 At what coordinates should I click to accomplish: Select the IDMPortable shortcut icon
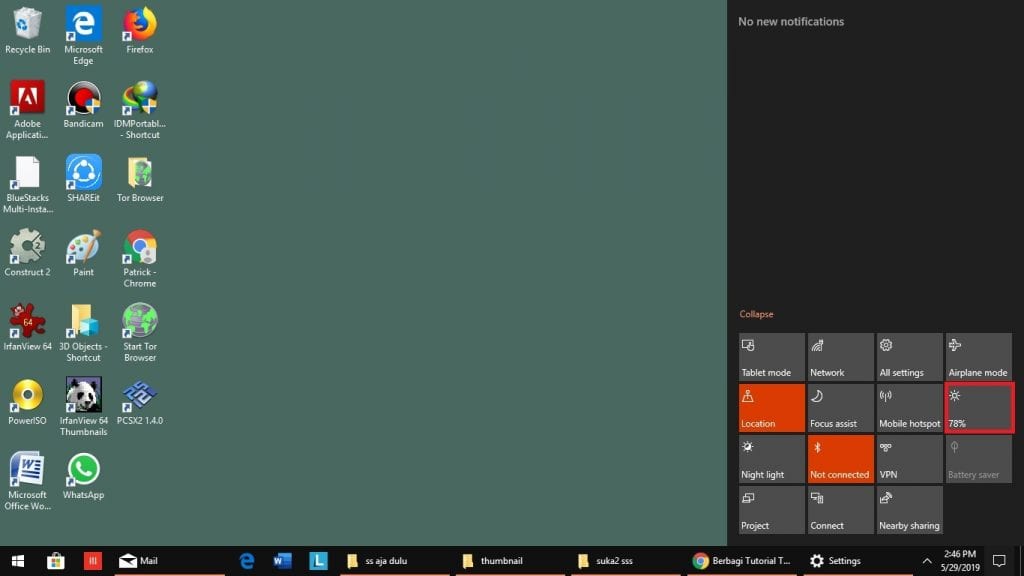point(140,110)
